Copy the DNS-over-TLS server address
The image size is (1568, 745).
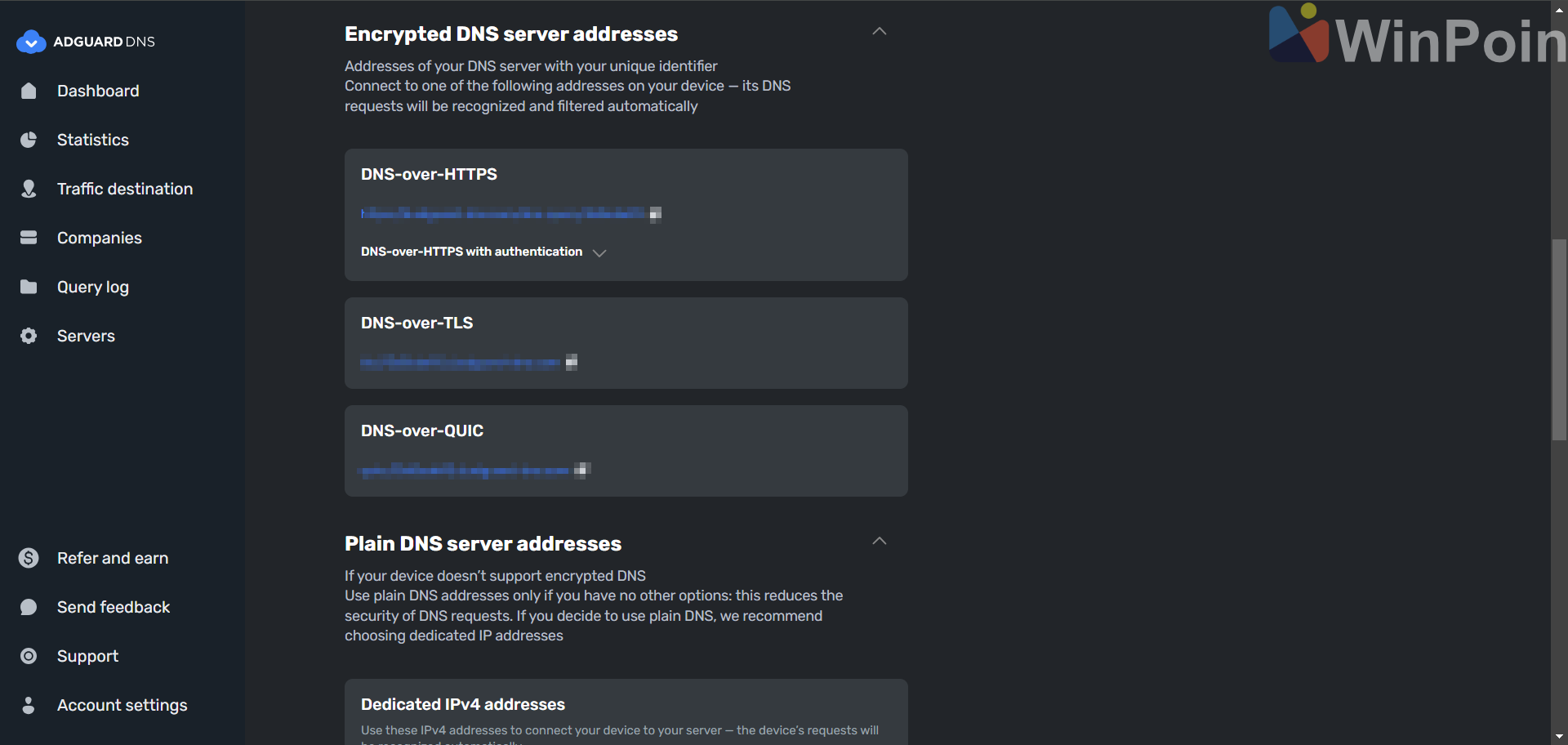(x=572, y=362)
